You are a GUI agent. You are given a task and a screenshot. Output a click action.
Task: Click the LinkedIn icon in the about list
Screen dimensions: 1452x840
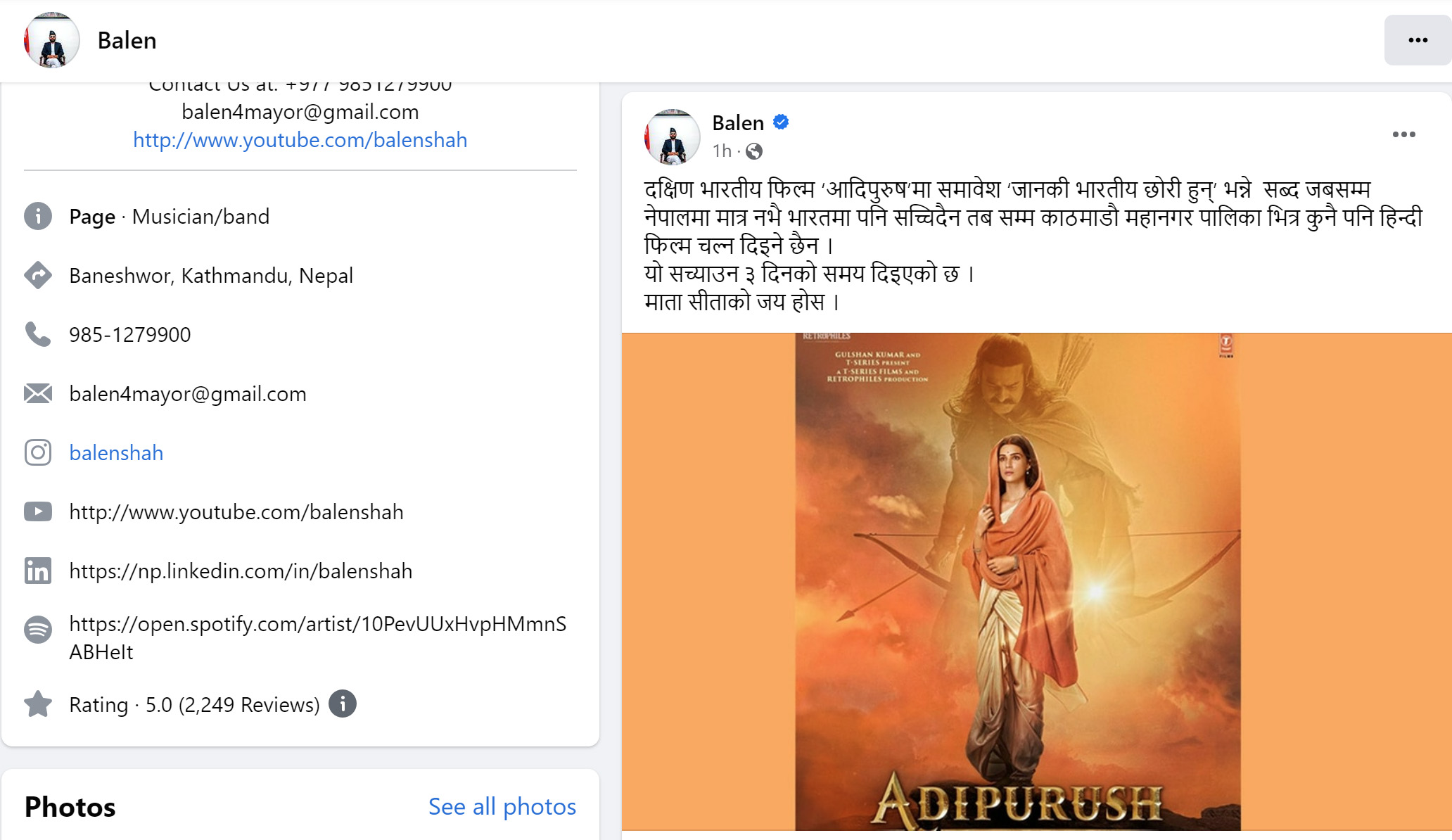[x=38, y=571]
